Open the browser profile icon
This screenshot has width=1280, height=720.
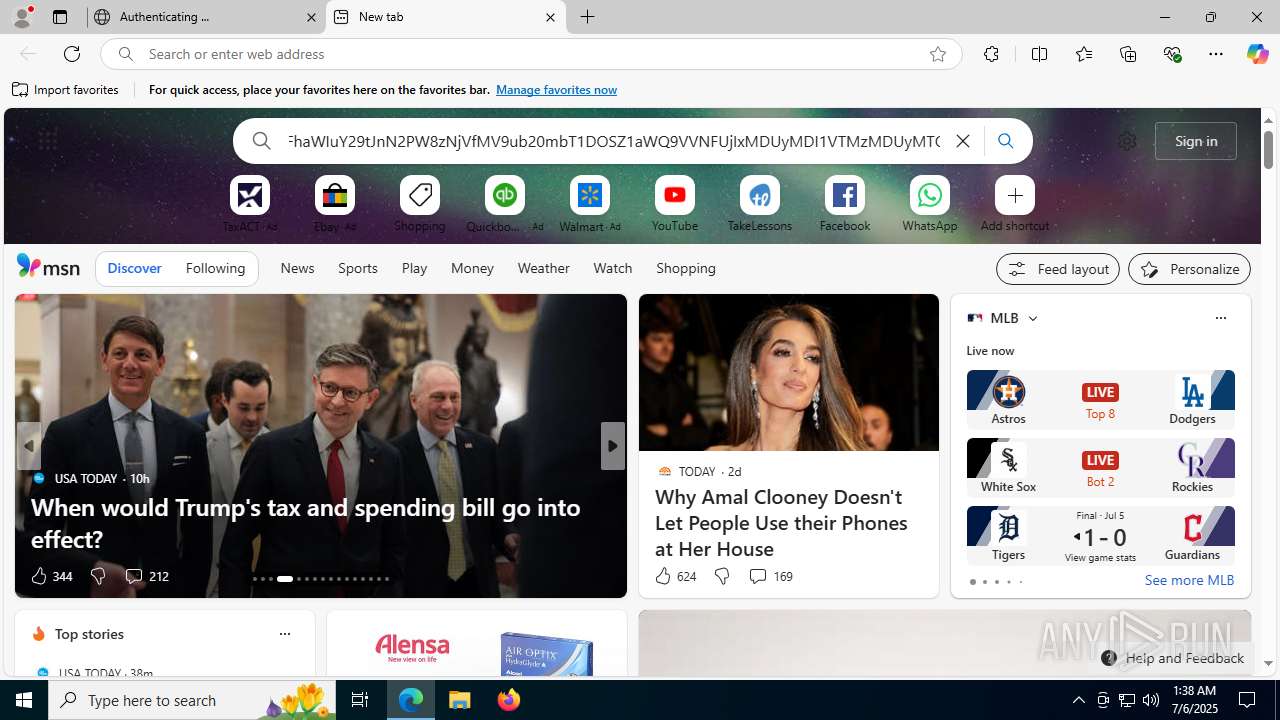click(x=21, y=17)
